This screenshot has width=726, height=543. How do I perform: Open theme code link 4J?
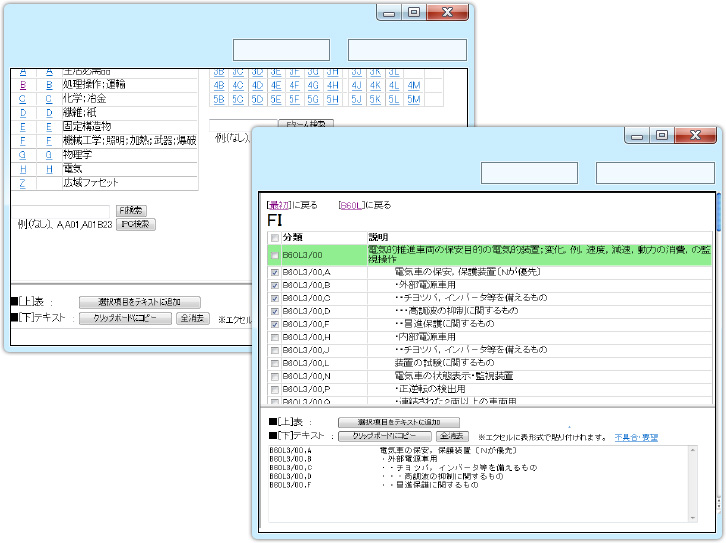(357, 86)
